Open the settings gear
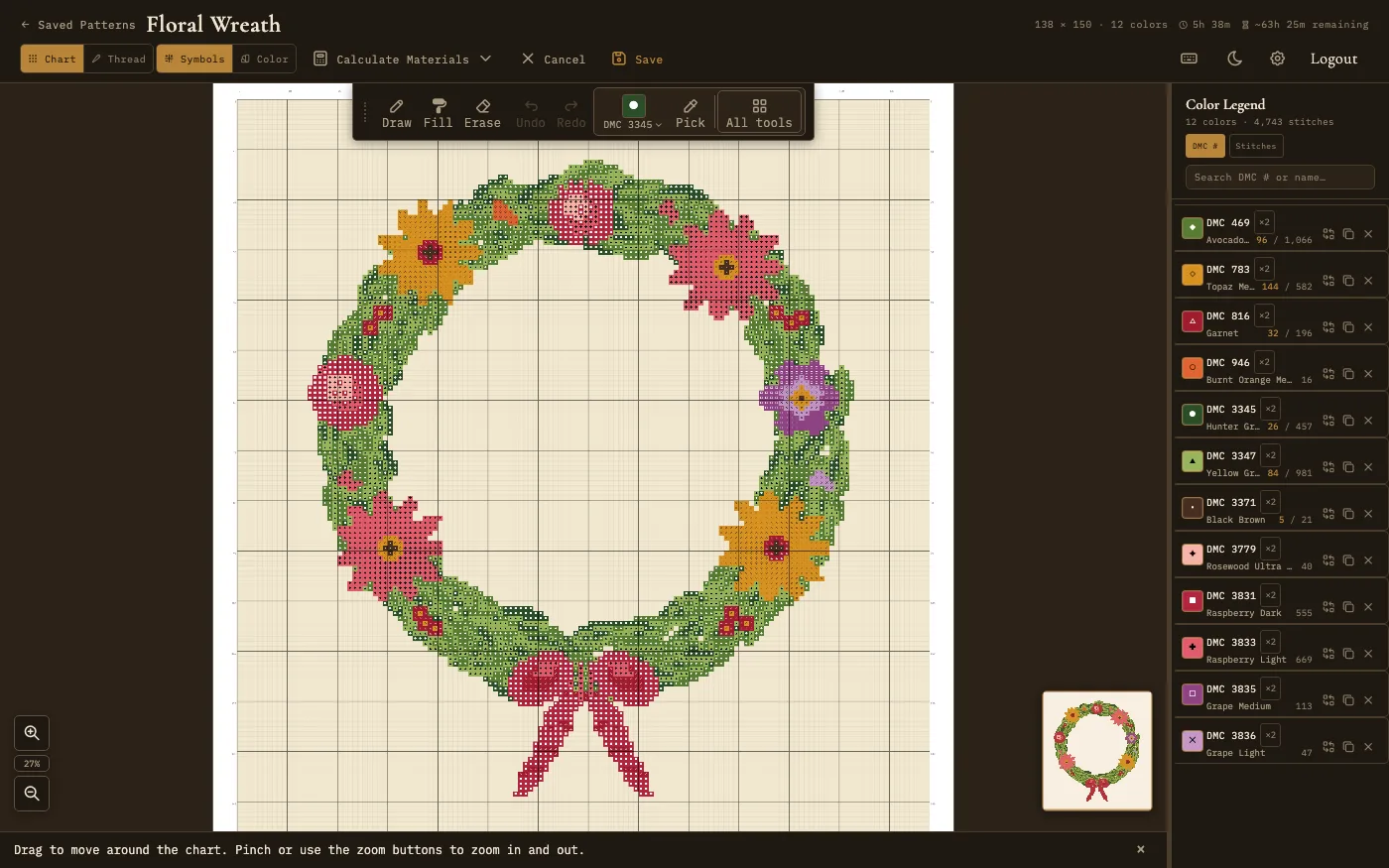This screenshot has height=868, width=1389. coord(1277,59)
